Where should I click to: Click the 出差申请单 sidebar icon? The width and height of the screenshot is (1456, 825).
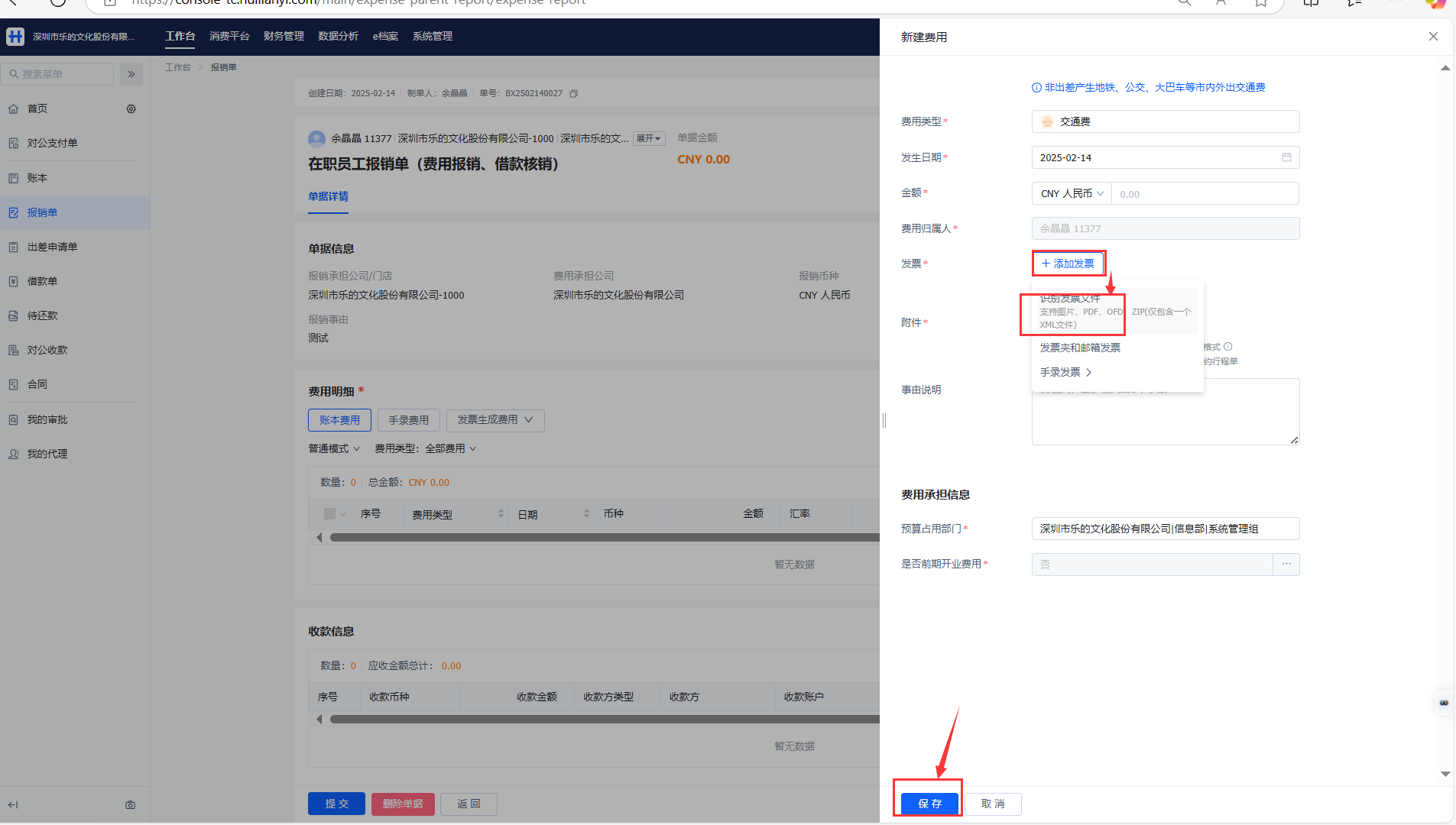click(x=14, y=247)
